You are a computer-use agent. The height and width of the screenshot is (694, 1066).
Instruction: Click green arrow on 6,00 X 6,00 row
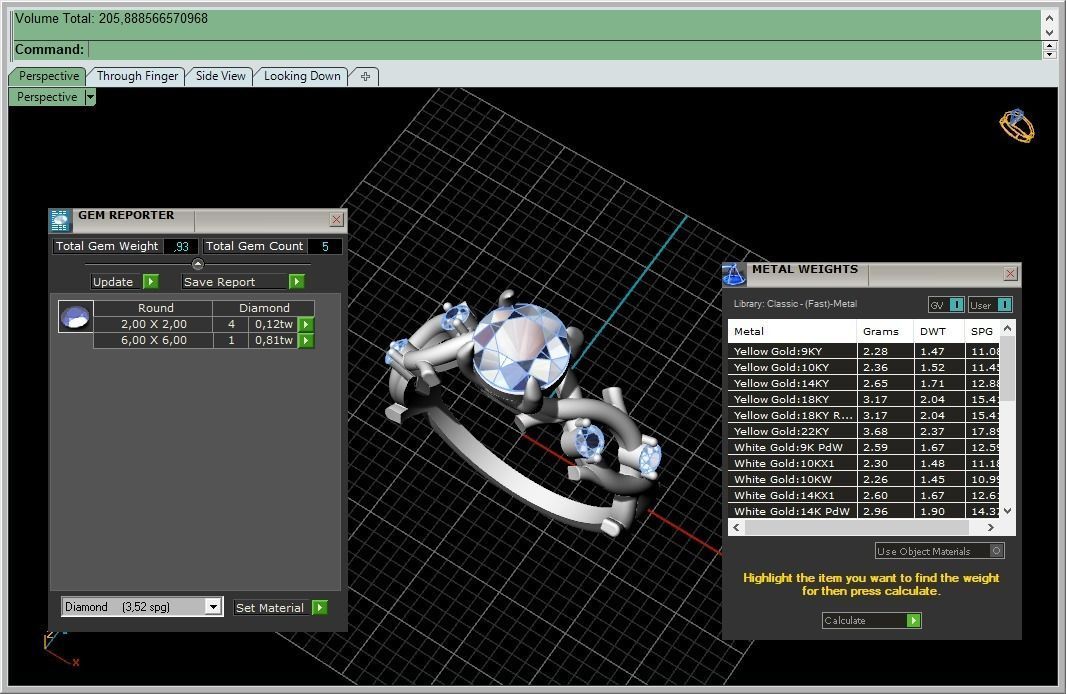click(x=307, y=340)
